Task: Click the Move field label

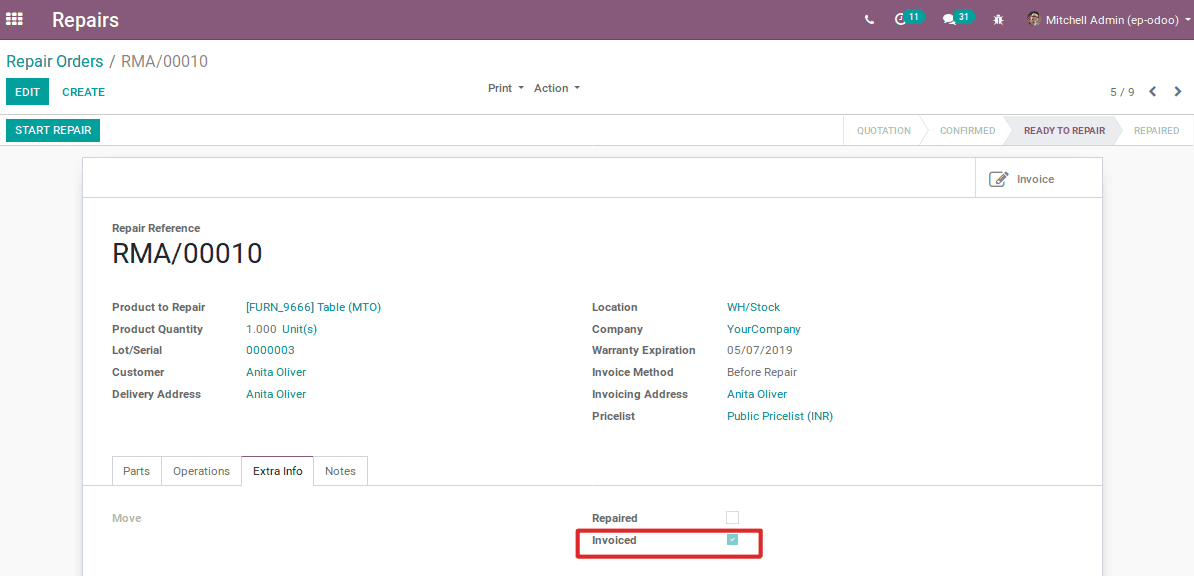Action: (126, 518)
